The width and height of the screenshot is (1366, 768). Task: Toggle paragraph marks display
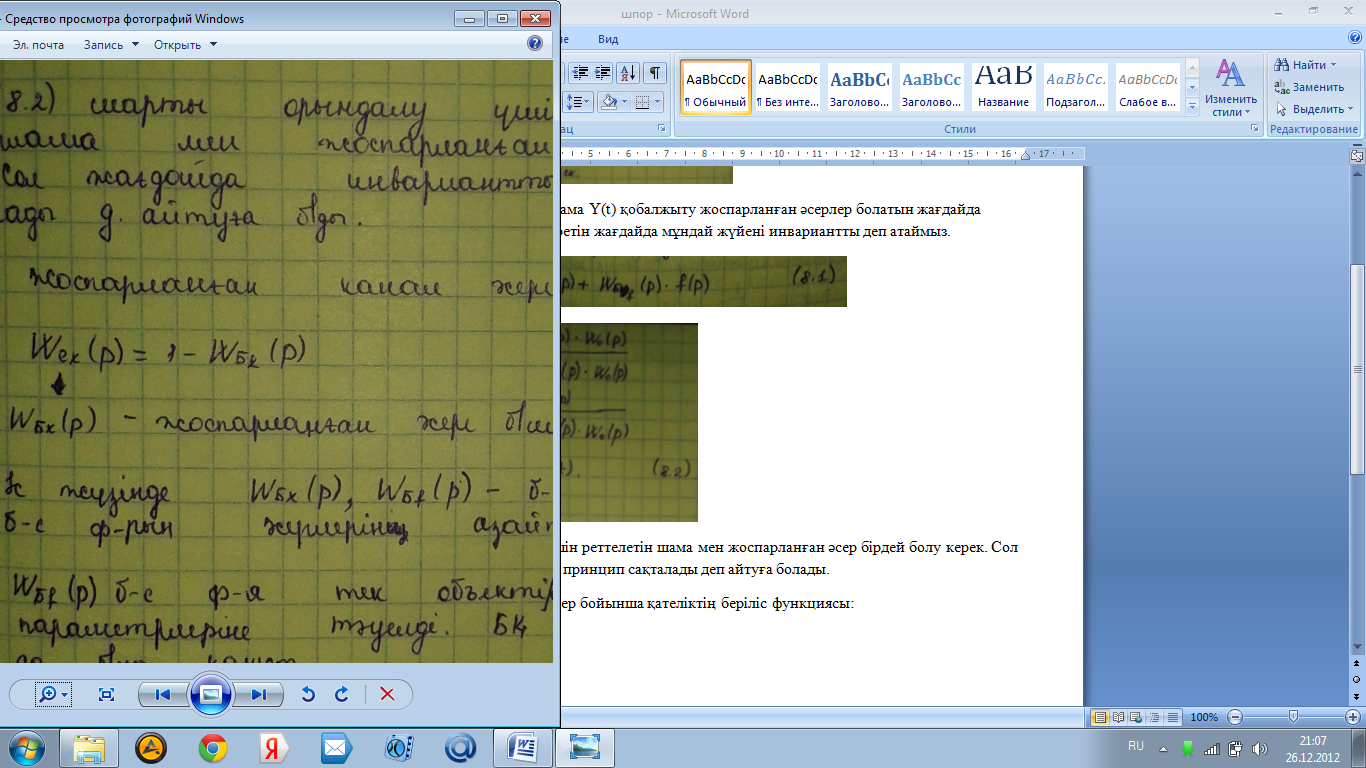pyautogui.click(x=654, y=72)
